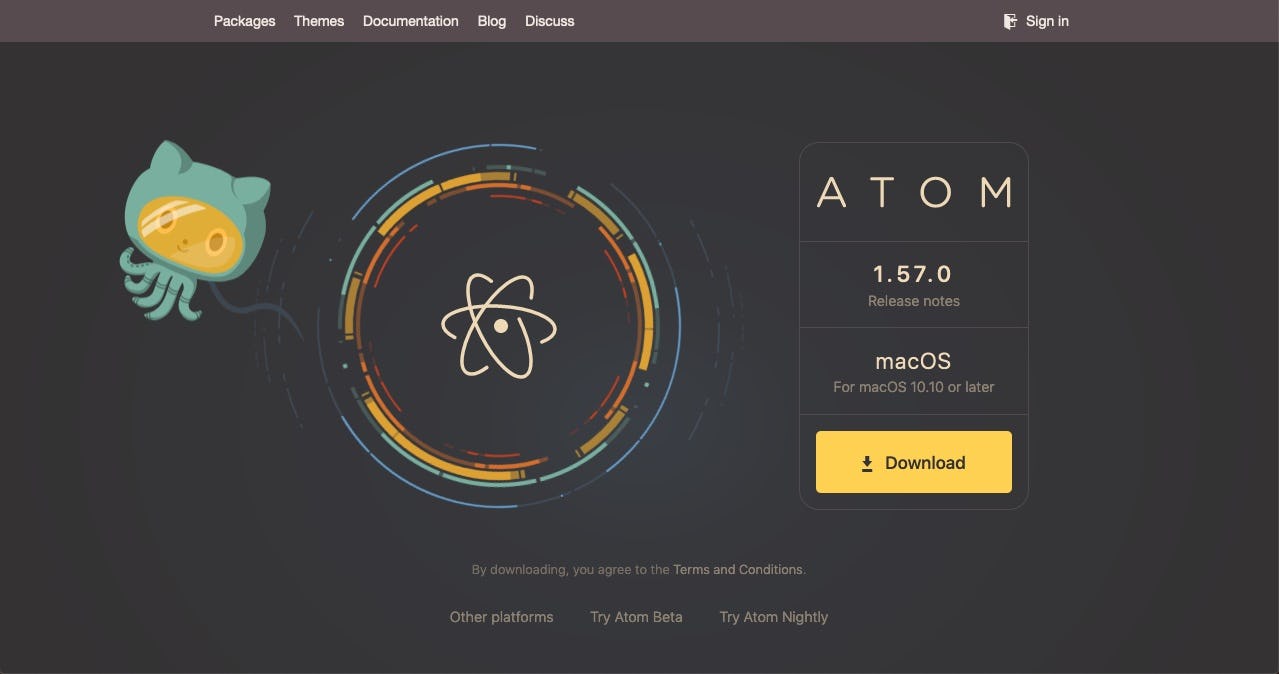Open the Packages page from the navigation
This screenshot has width=1279, height=674.
244,20
